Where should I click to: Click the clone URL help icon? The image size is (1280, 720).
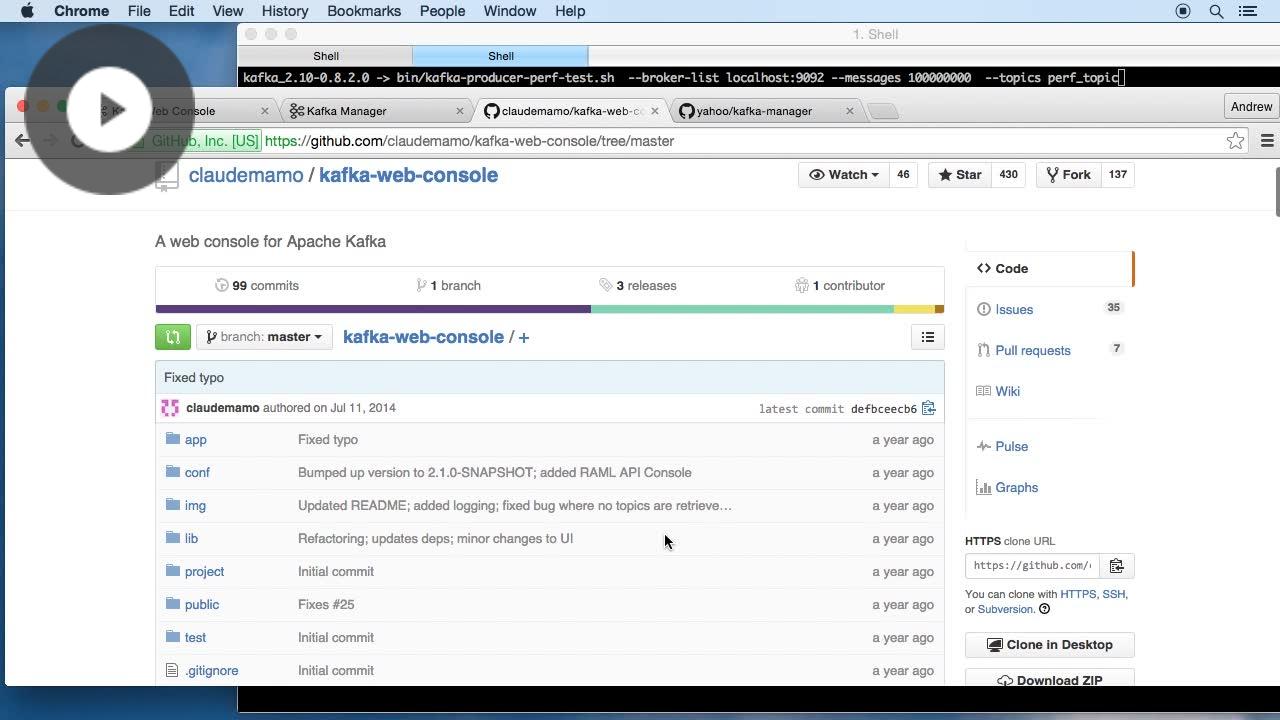[1045, 609]
